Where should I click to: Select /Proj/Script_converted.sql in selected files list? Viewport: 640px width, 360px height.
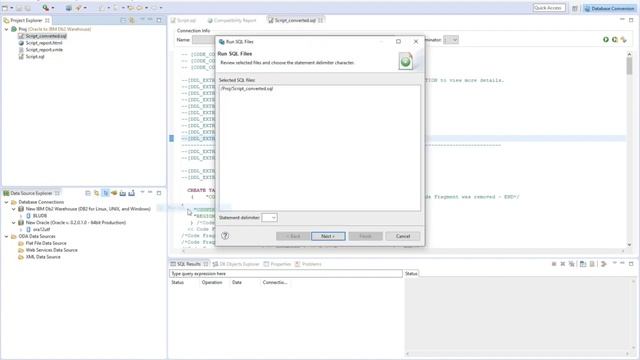click(247, 89)
